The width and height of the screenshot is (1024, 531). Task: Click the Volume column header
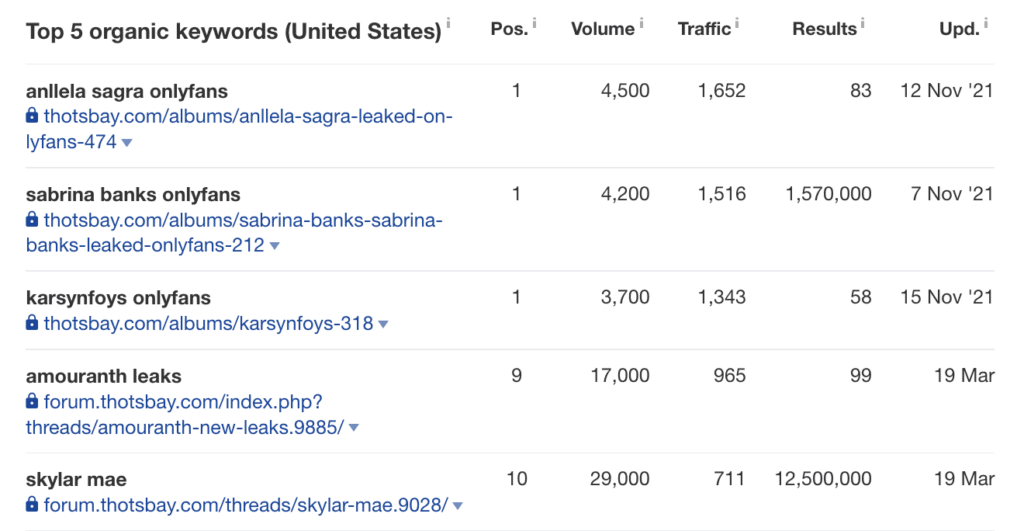(x=603, y=29)
